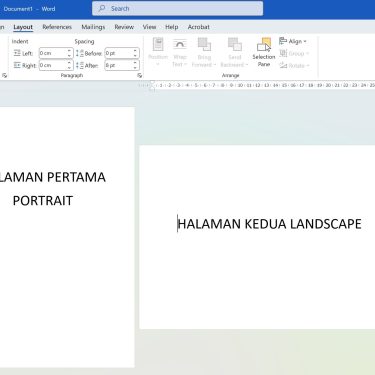This screenshot has width=375, height=375.
Task: Click the PERTAMA heading text
Action: (76, 177)
